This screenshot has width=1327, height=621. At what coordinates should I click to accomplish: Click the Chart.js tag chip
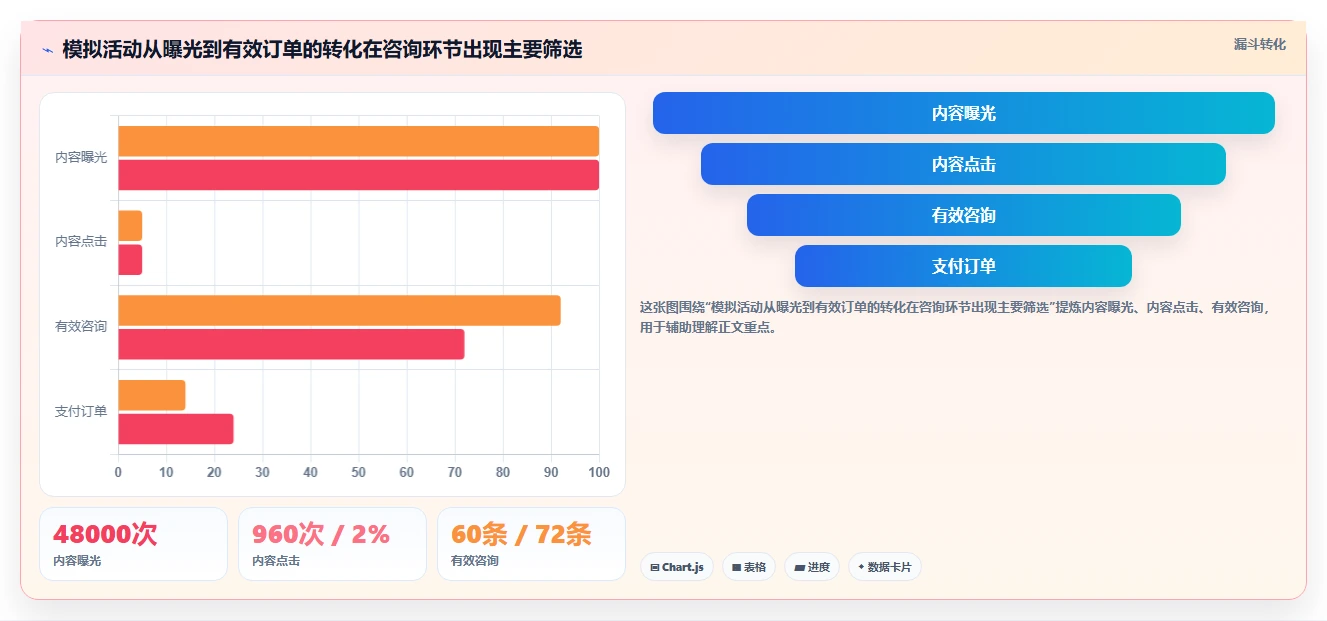point(677,567)
